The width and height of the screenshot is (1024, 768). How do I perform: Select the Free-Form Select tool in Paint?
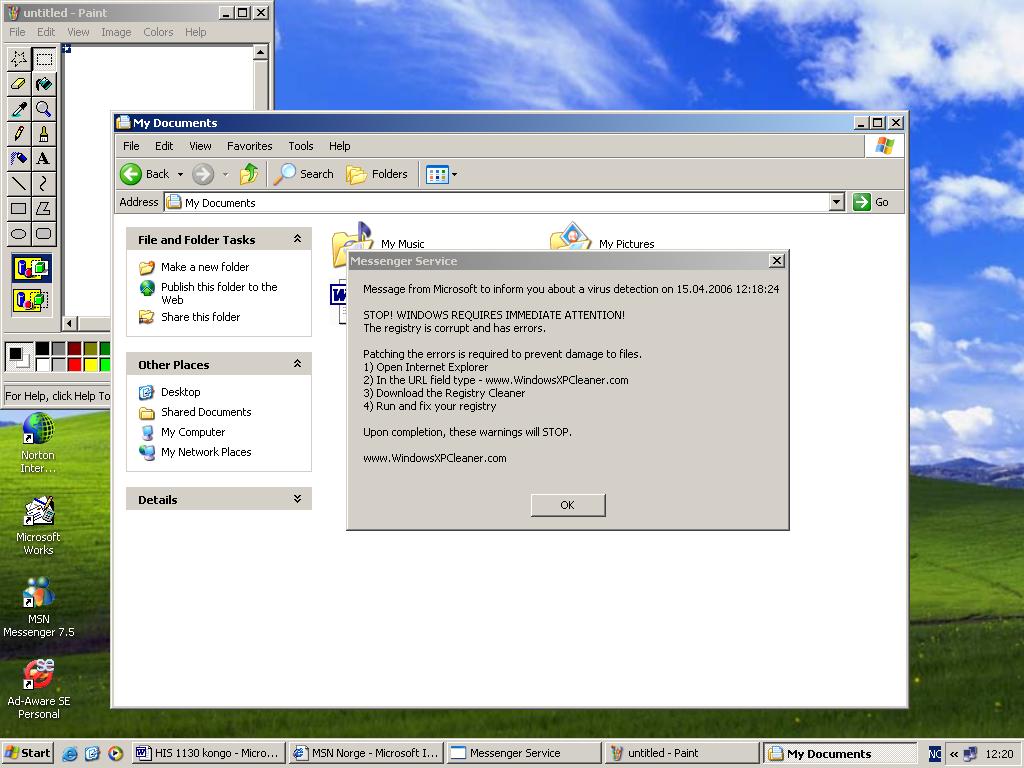click(x=18, y=59)
